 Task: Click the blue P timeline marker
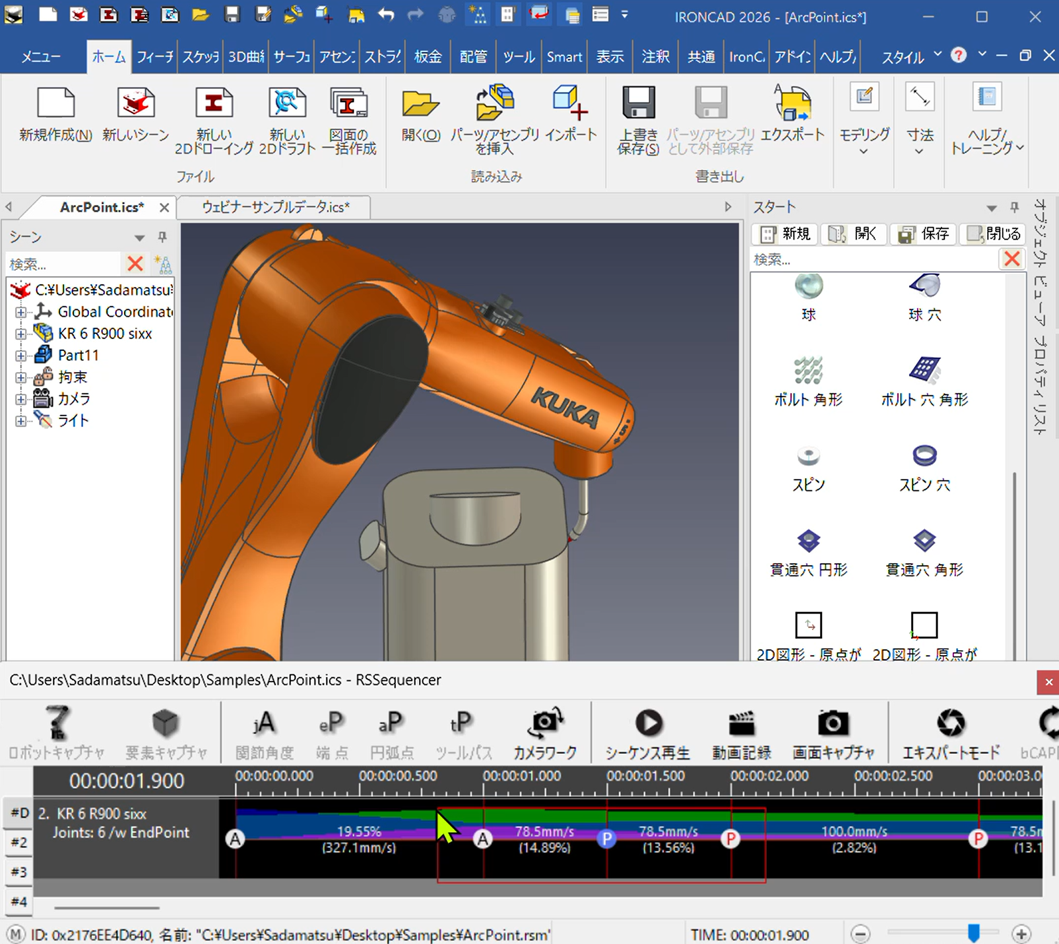click(x=606, y=839)
